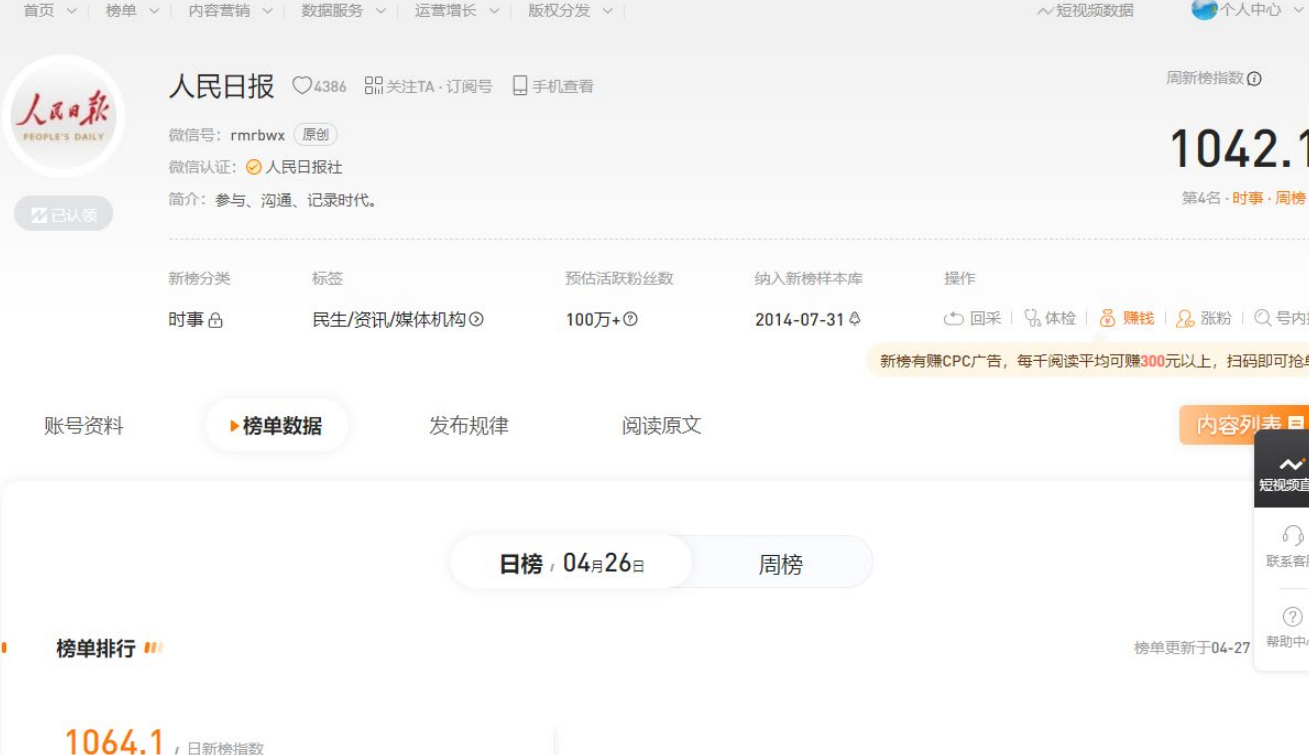Click the arrow icon after 民生/资讯/媒体机构
This screenshot has height=755, width=1309.
(x=477, y=320)
